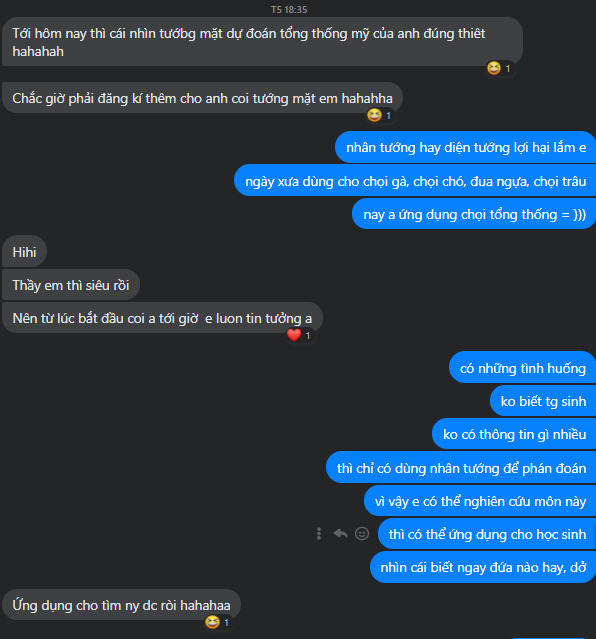Click the "nay a ứng dụng chọi tổng thống" message
596x639 pixels.
point(474,214)
